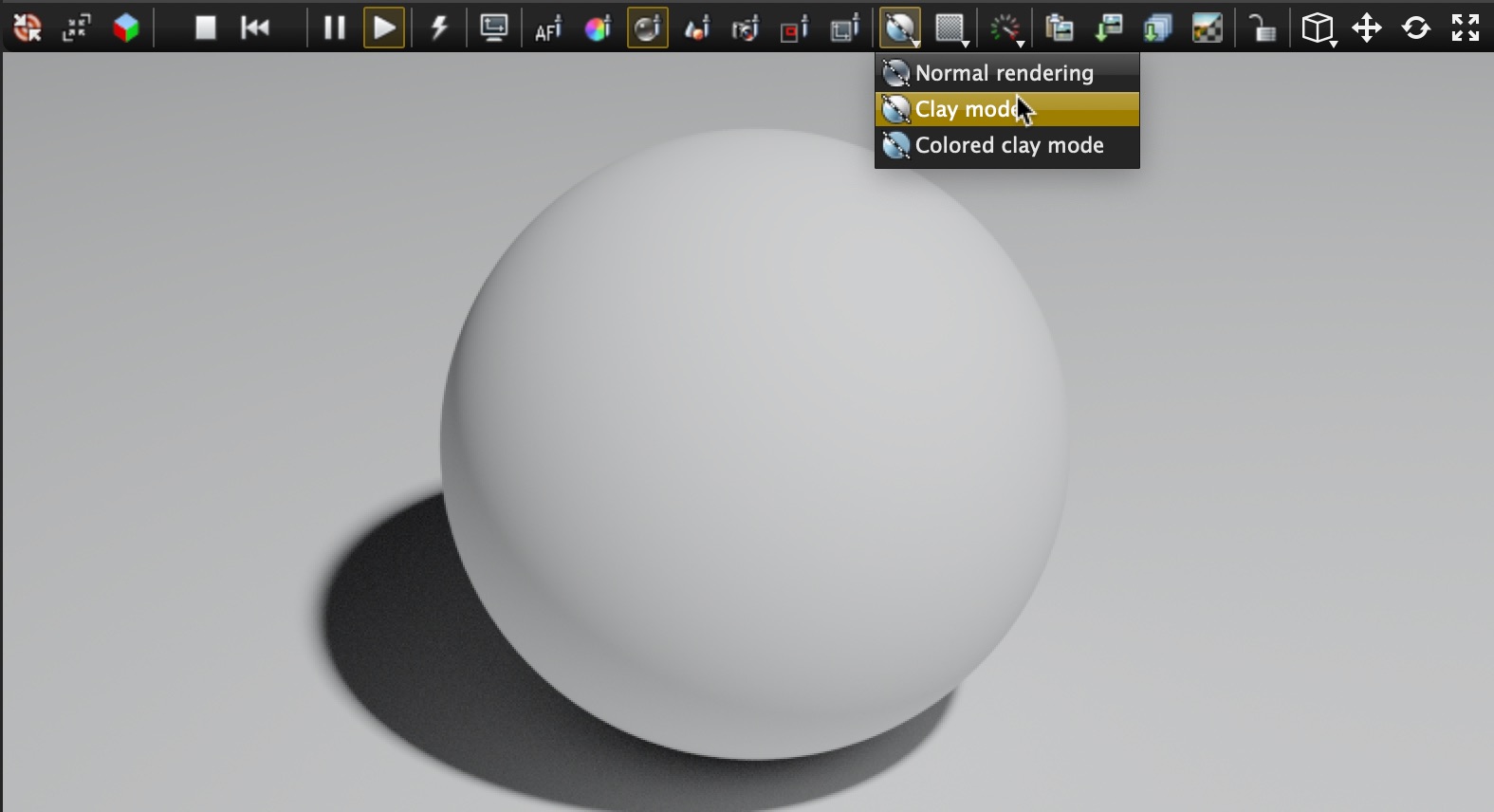Click the shrink-to-fit arrows icon
The height and width of the screenshot is (812, 1494).
point(77,28)
